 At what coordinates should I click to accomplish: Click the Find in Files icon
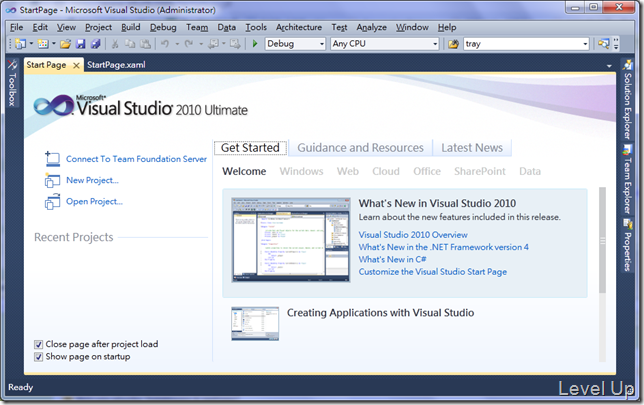[453, 44]
